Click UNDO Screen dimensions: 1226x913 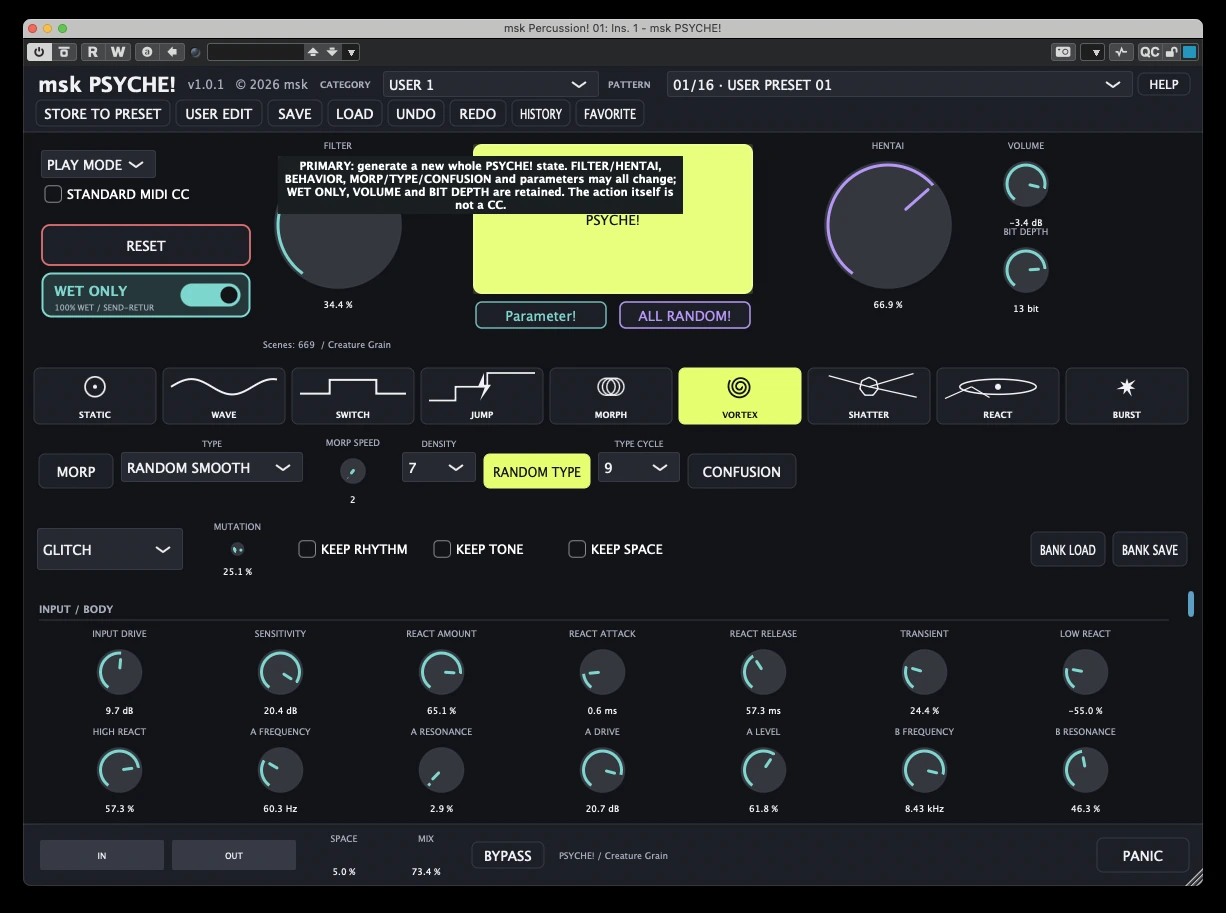[416, 114]
